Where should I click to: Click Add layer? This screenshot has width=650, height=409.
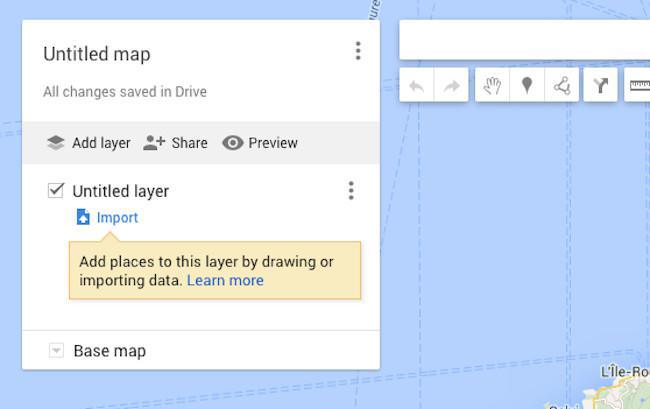[x=89, y=143]
